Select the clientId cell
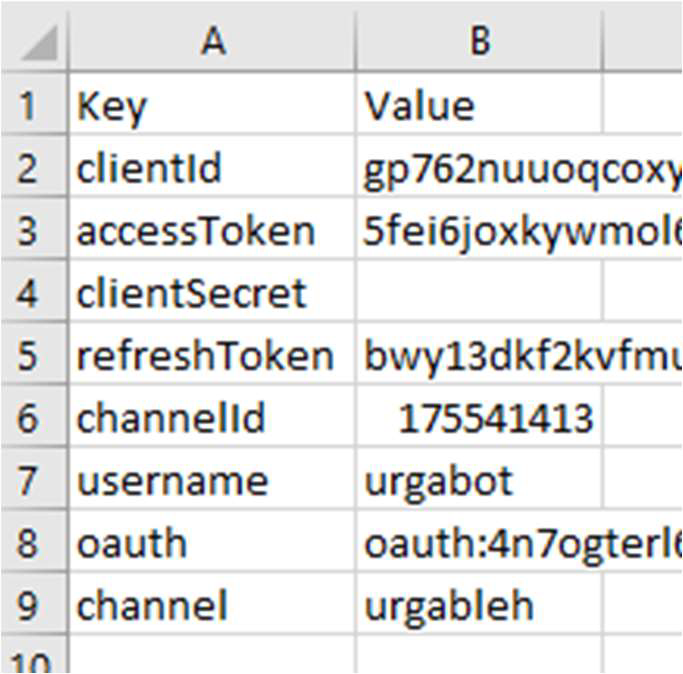This screenshot has height=674, width=683. click(x=212, y=168)
